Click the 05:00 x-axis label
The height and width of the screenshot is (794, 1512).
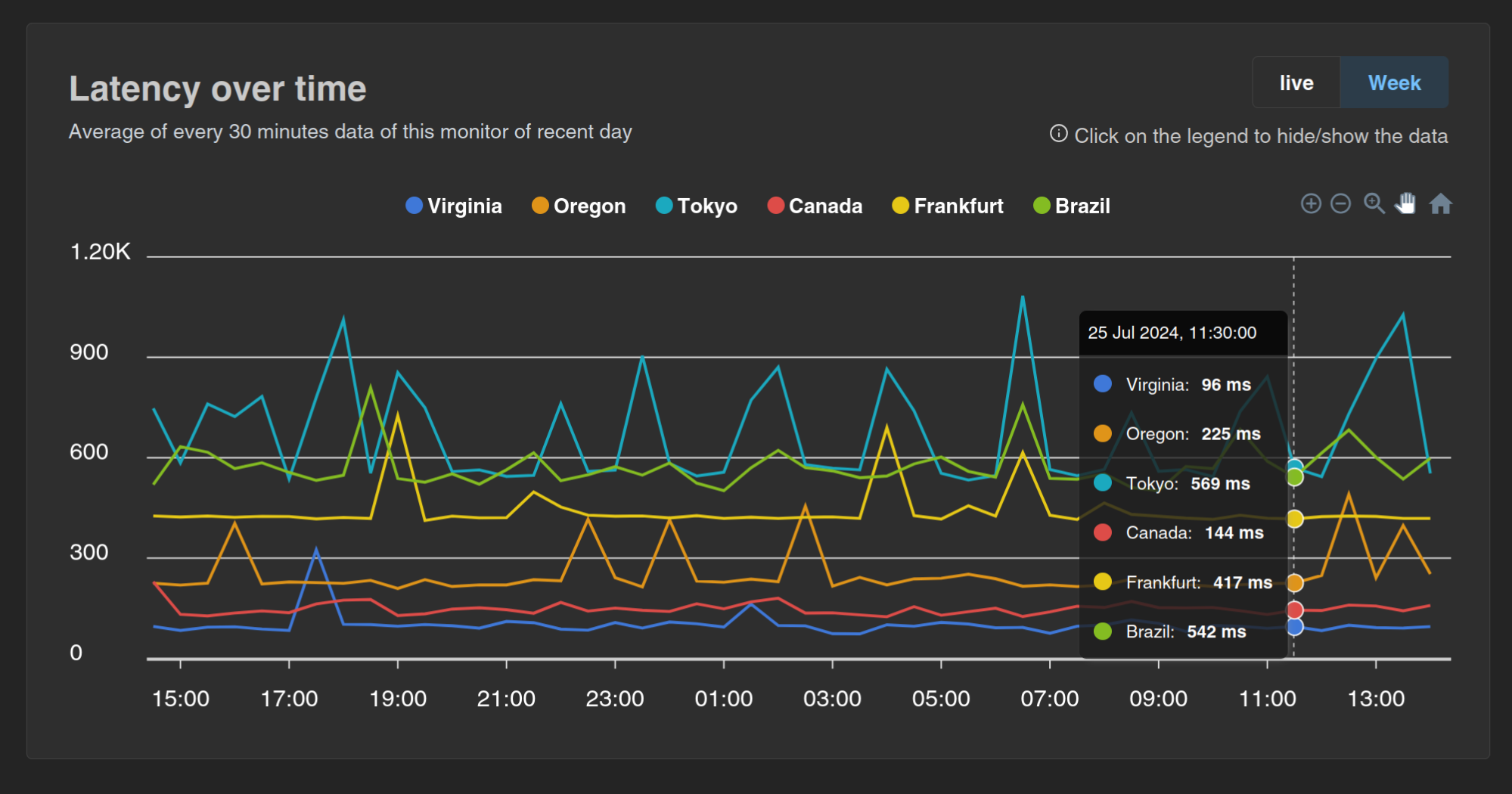coord(941,699)
